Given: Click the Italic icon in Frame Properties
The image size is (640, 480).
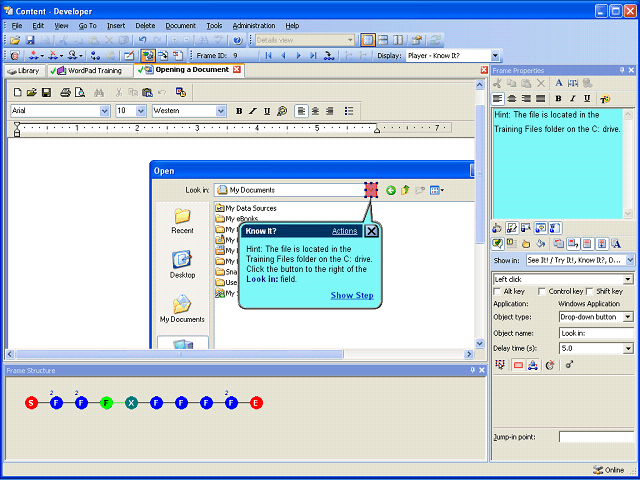Looking at the screenshot, I should pyautogui.click(x=573, y=98).
